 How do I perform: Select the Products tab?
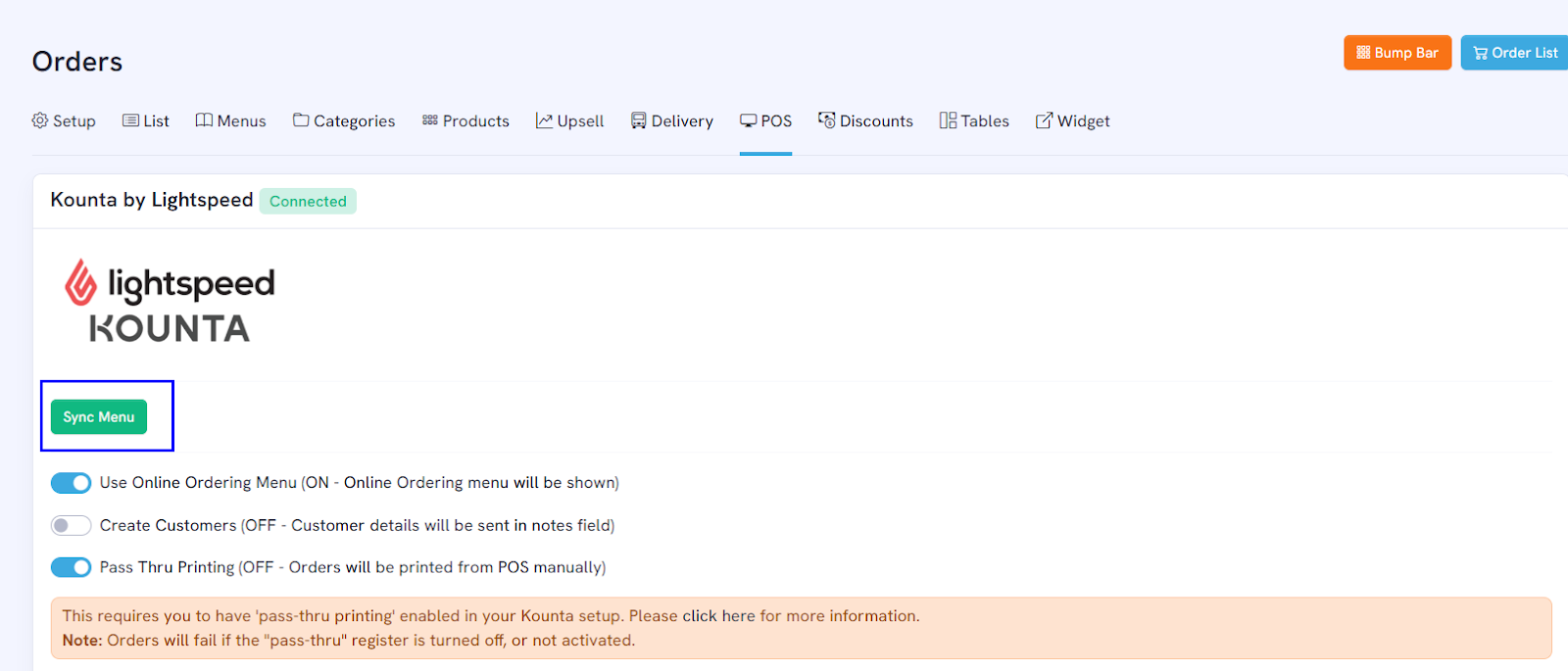[465, 120]
